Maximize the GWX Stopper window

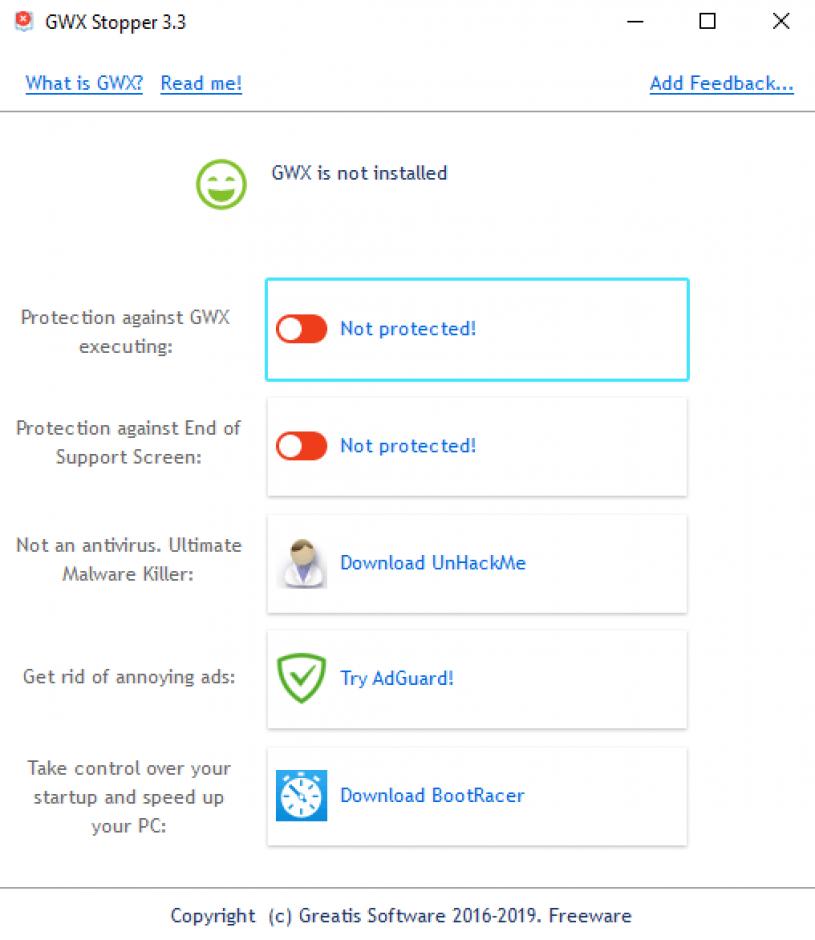tap(708, 22)
